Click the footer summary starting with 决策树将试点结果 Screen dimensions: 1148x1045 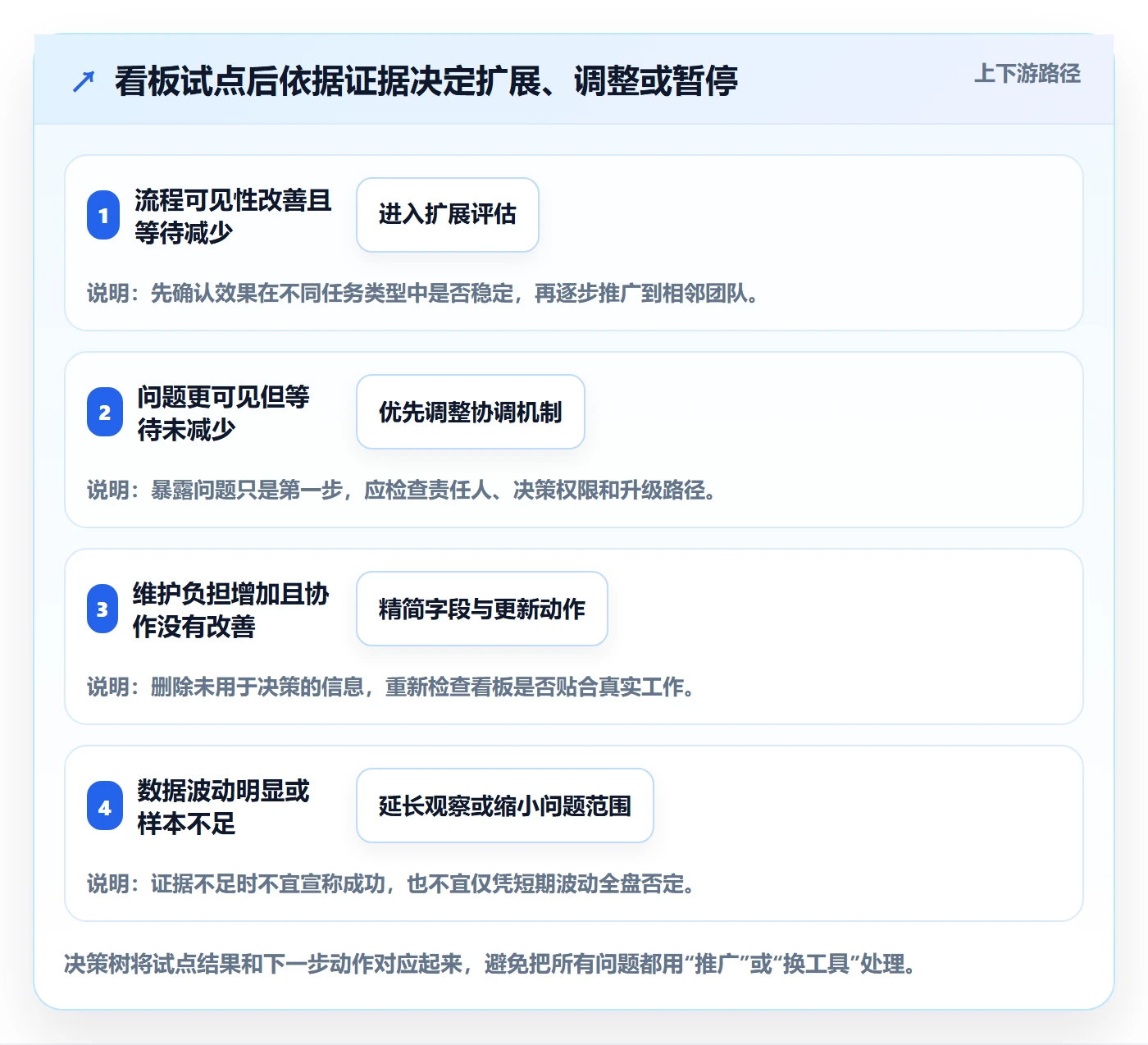490,963
